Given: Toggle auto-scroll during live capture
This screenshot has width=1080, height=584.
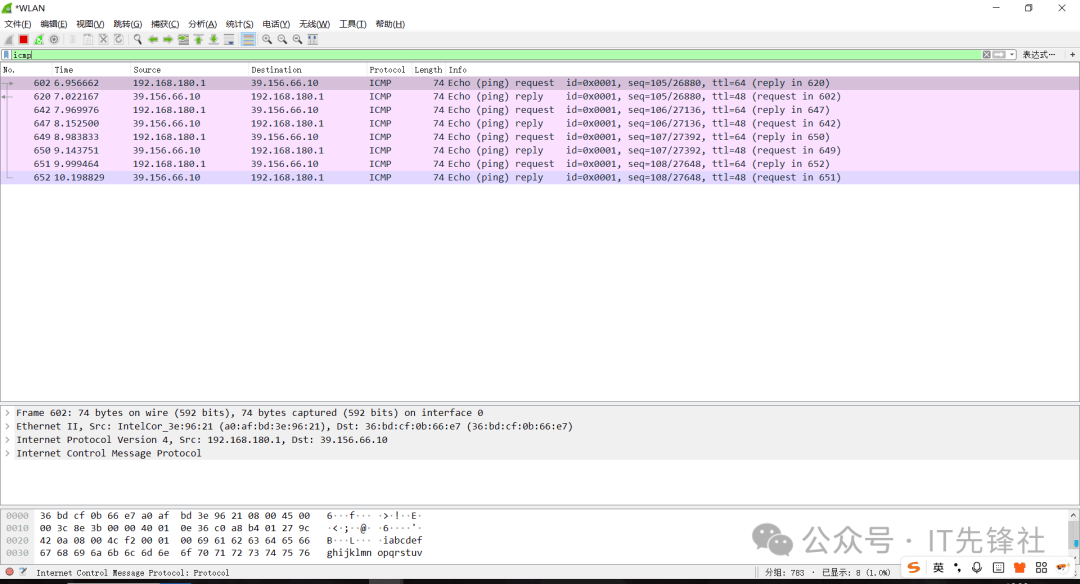Looking at the screenshot, I should click(229, 39).
